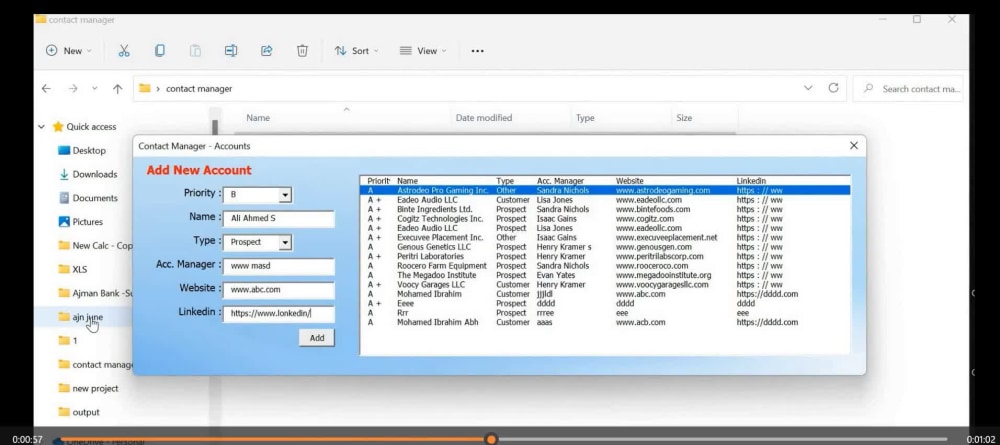Click the Linkedin list column header
Viewport: 1000px width, 445px height.
(x=751, y=181)
